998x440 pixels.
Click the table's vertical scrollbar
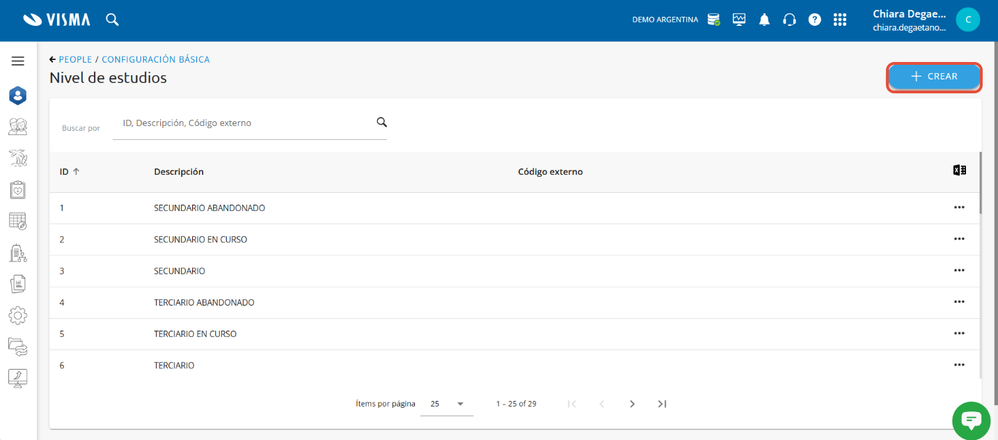pyautogui.click(x=980, y=182)
